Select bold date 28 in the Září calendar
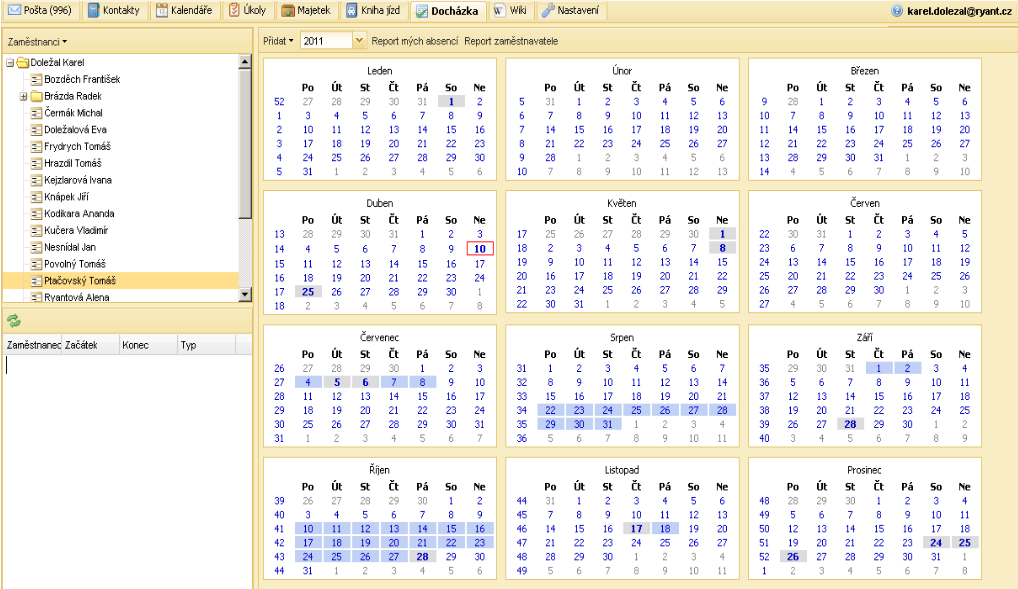 click(x=850, y=425)
